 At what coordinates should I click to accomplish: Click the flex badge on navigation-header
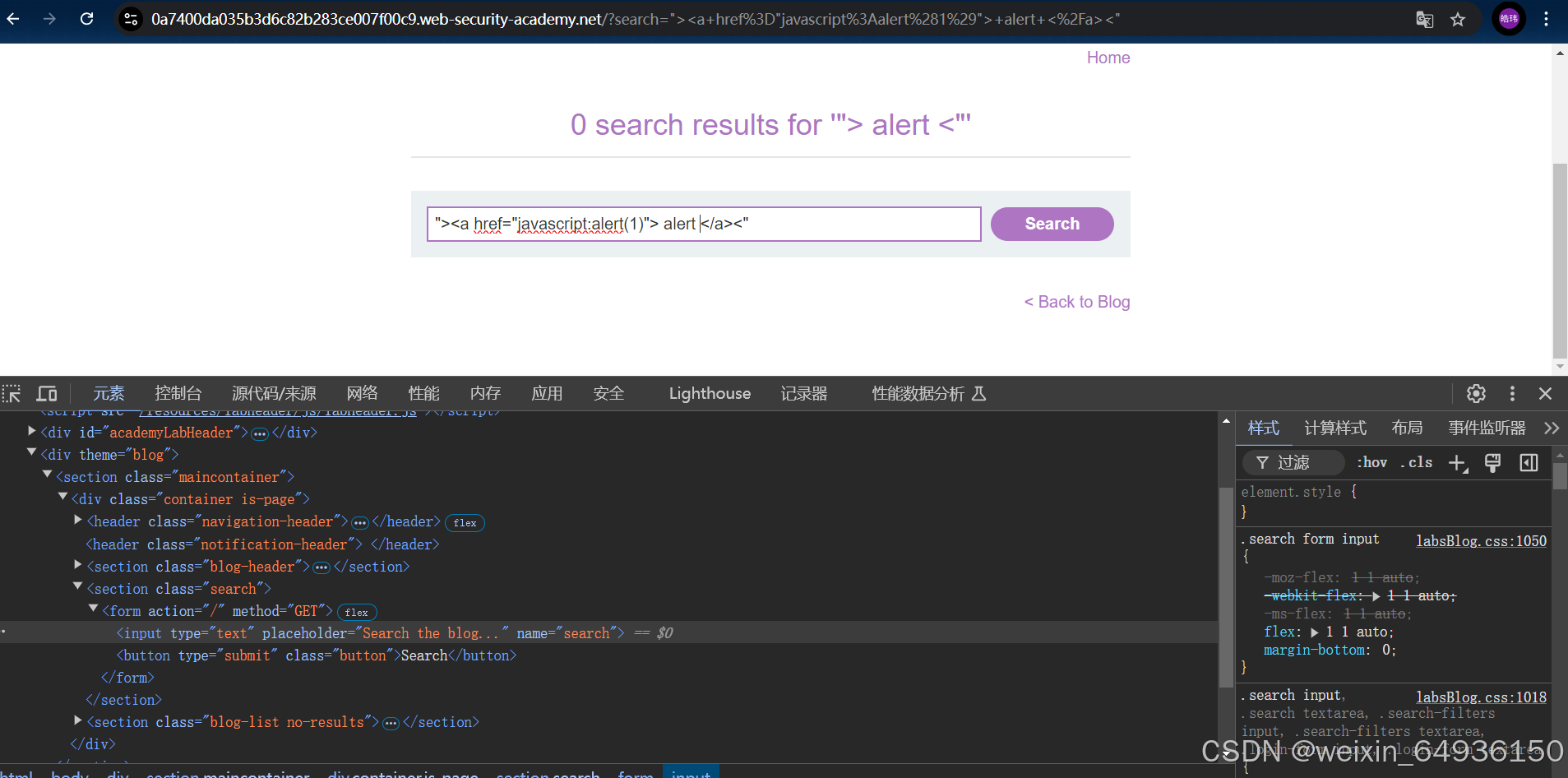(x=465, y=523)
